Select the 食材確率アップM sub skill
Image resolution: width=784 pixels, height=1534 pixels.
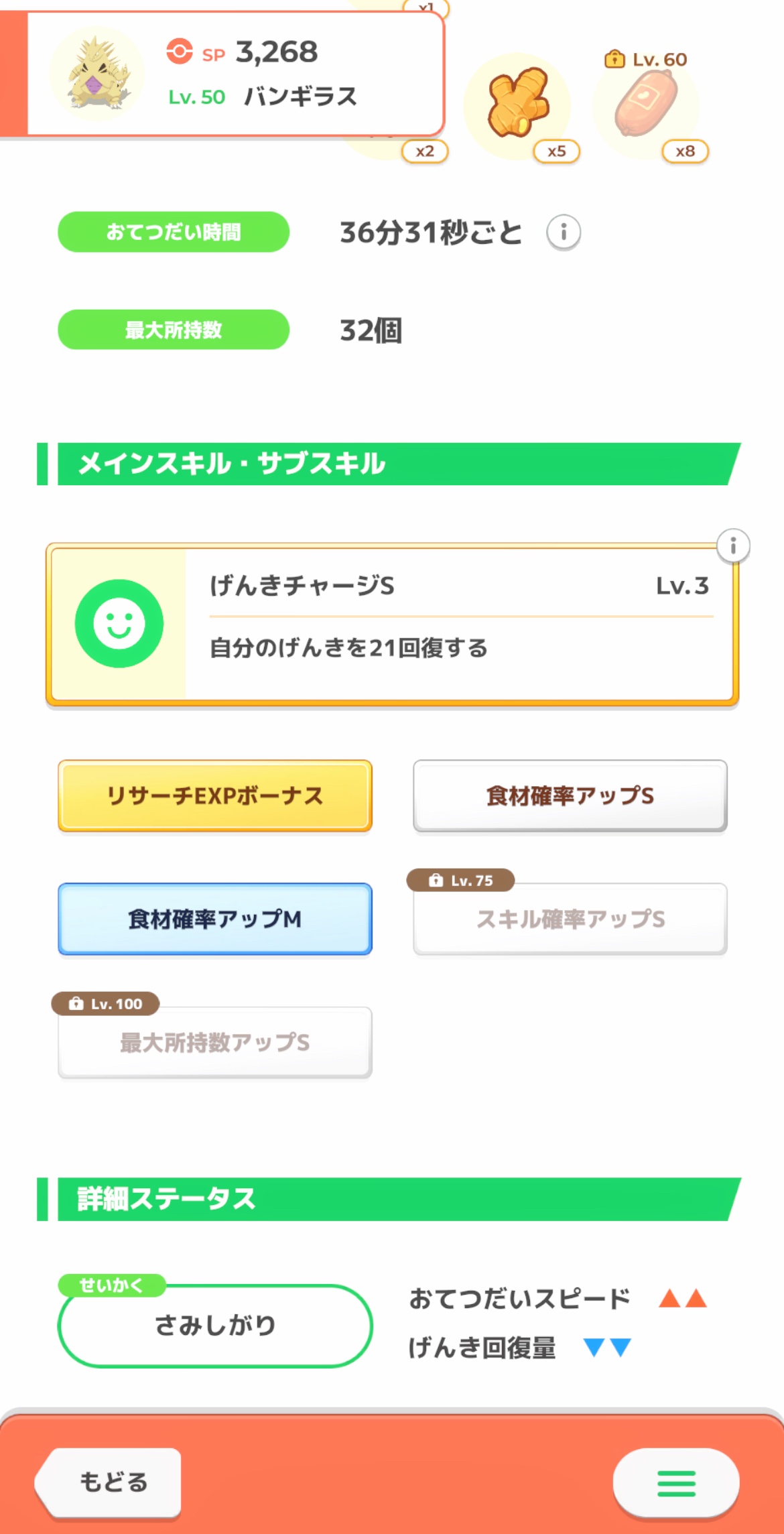point(215,919)
